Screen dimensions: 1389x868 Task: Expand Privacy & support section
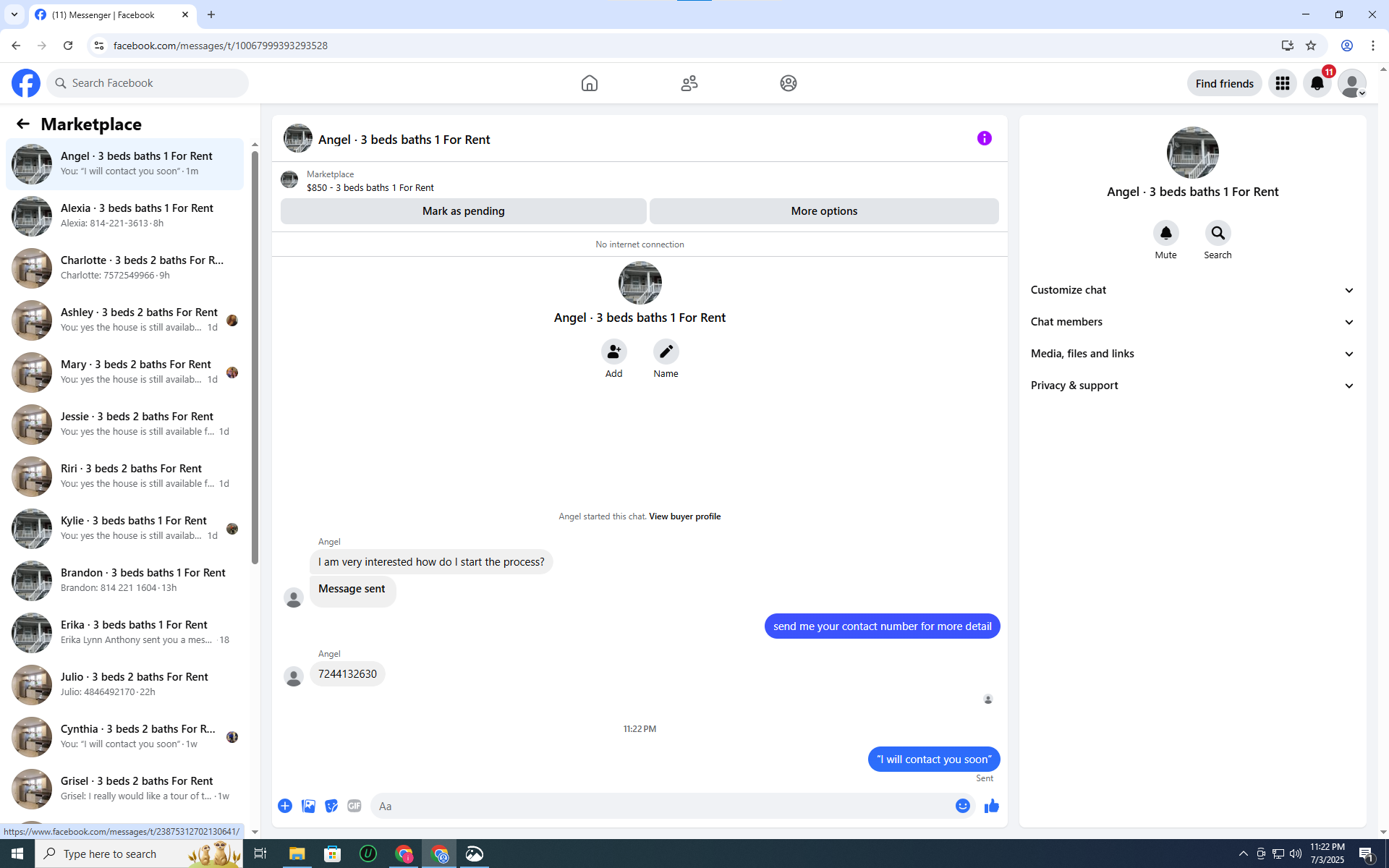(1192, 386)
